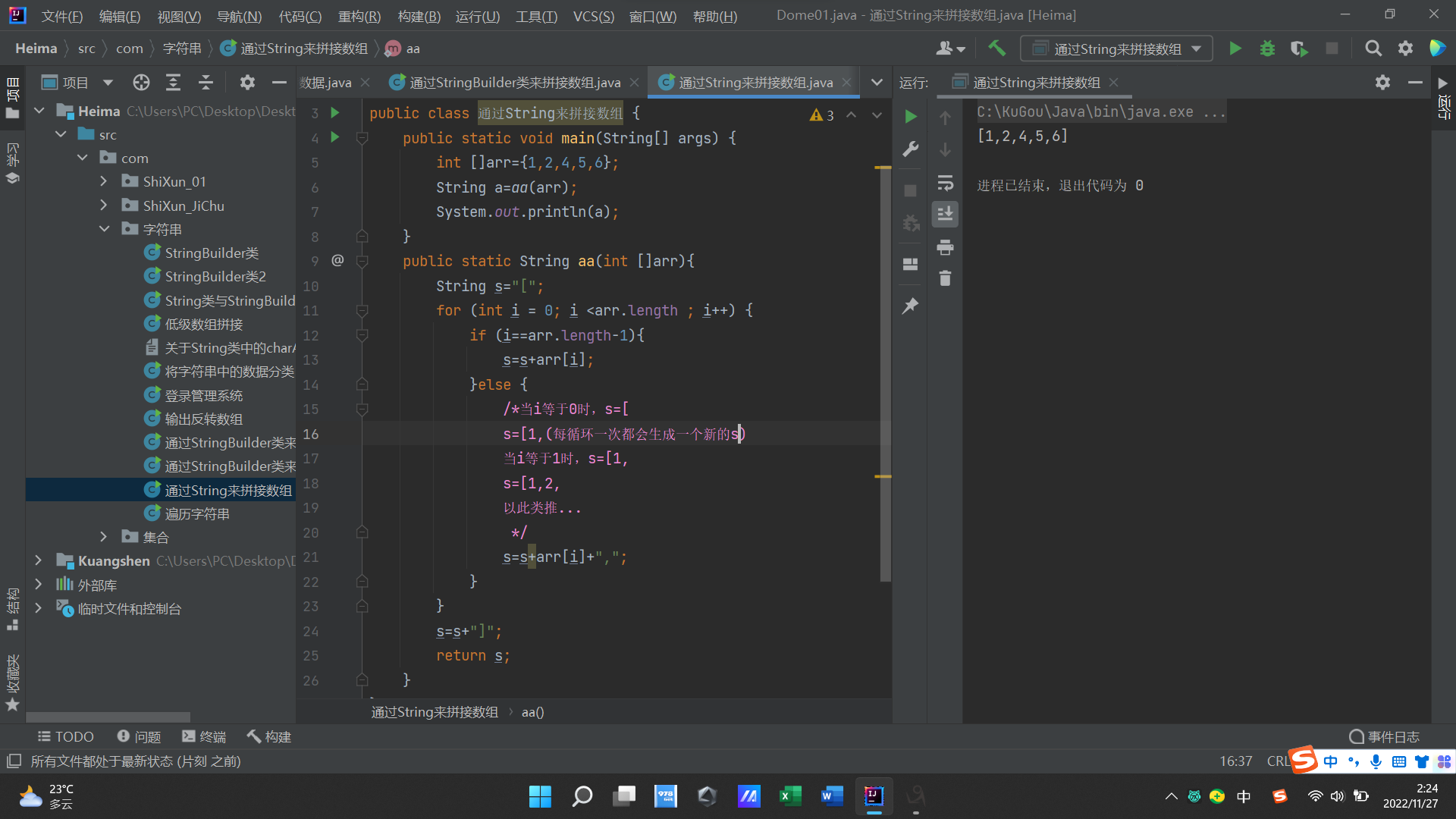The width and height of the screenshot is (1456, 819).
Task: Click Select Opened File target icon
Action: pyautogui.click(x=141, y=83)
